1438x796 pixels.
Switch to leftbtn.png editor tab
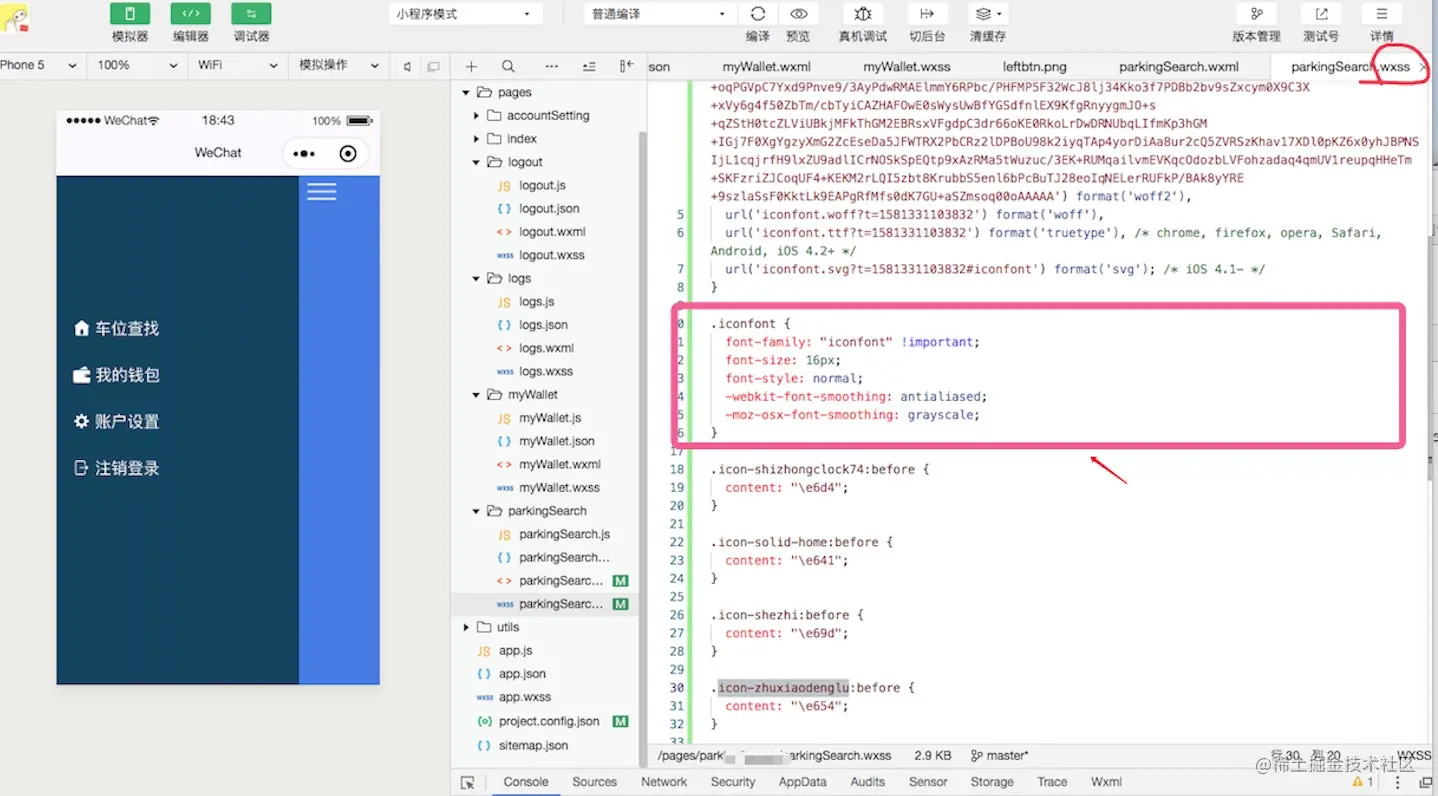coord(1035,67)
